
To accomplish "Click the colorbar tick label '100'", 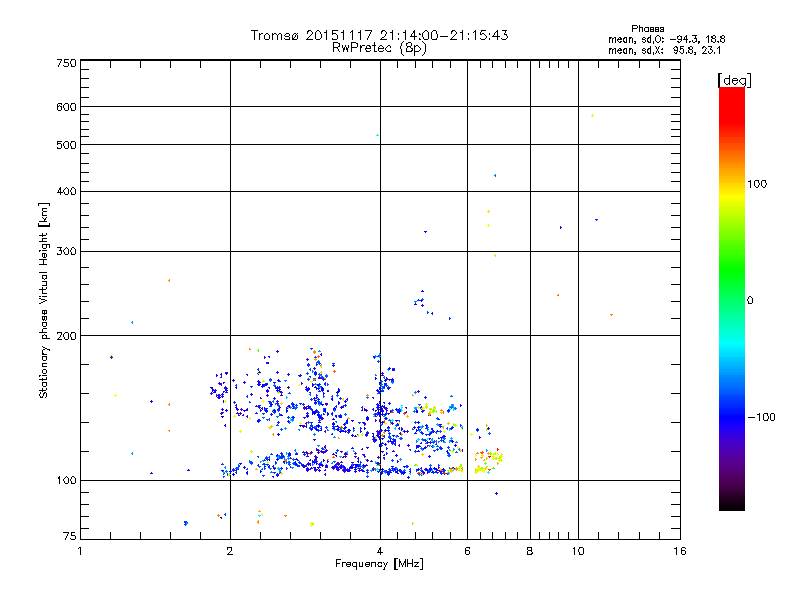I will [757, 184].
